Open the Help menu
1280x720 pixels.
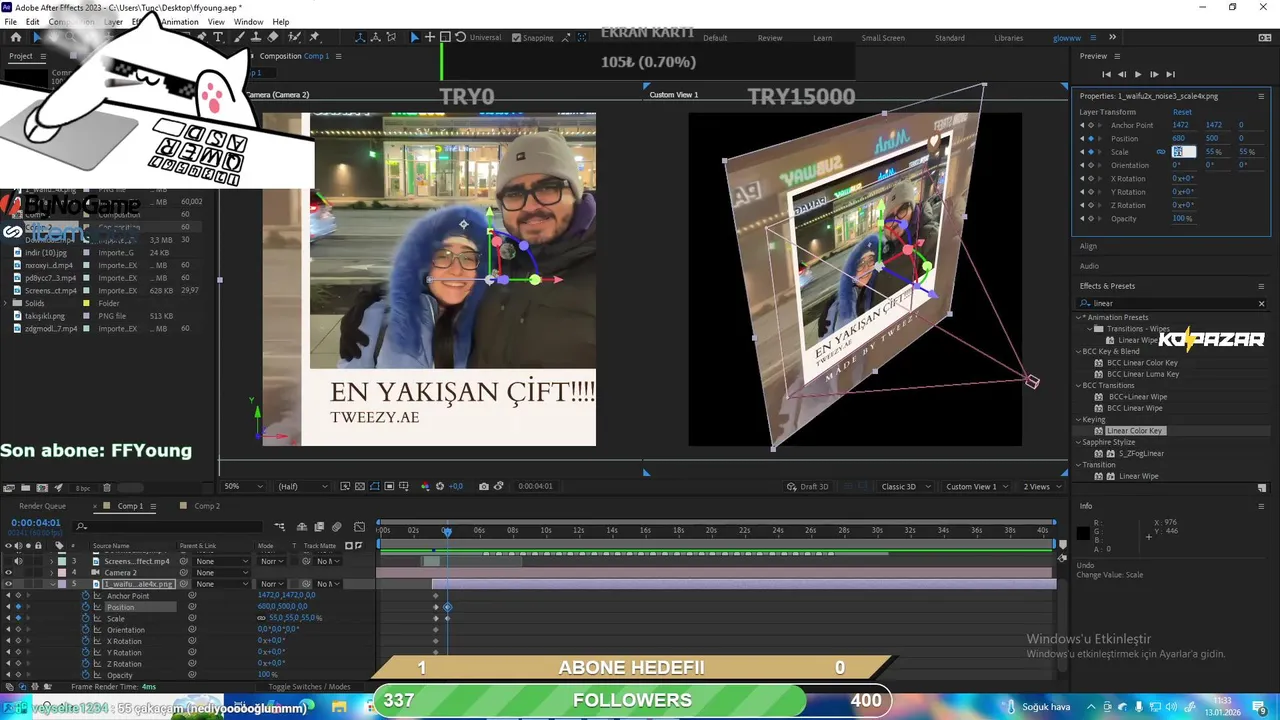[281, 22]
